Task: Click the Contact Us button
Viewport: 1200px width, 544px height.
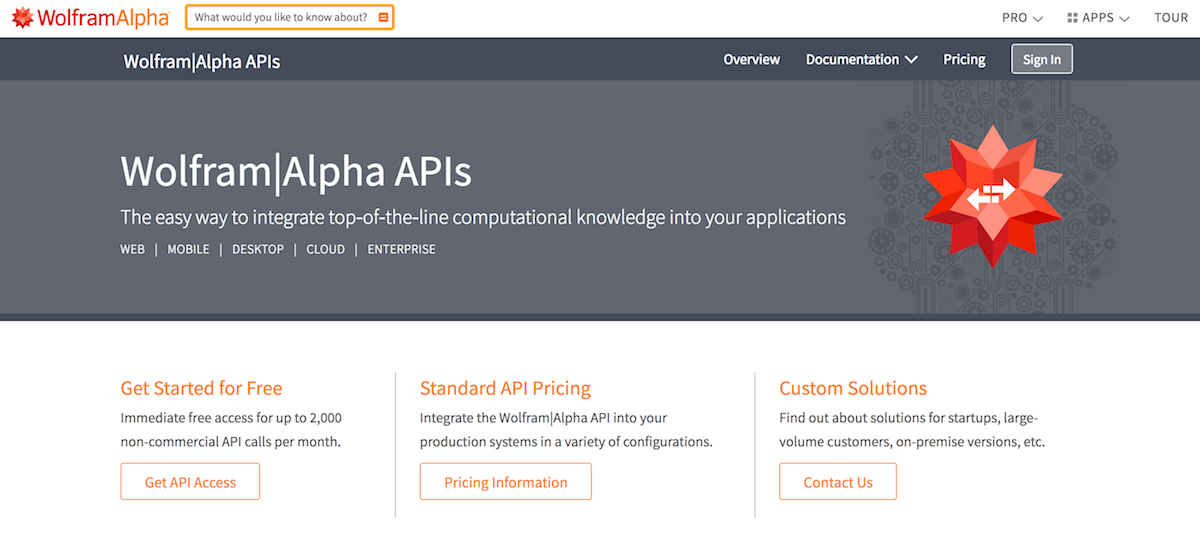Action: [x=838, y=482]
